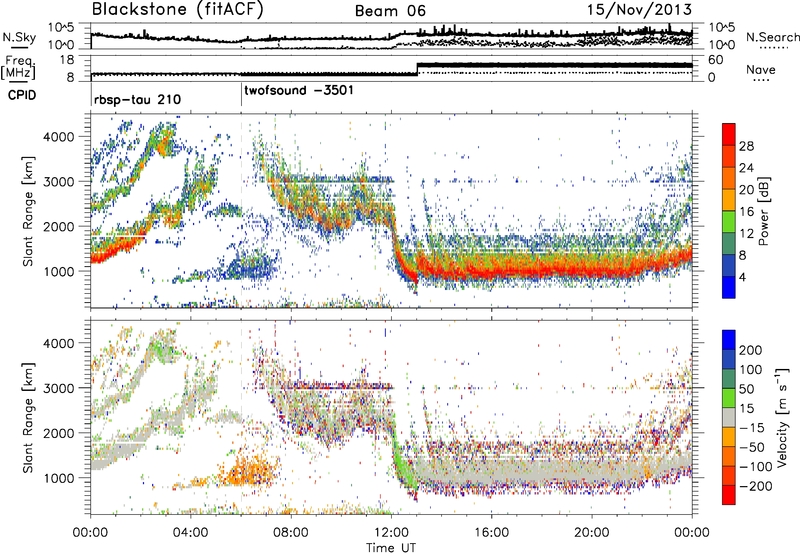The height and width of the screenshot is (554, 800).
Task: Click the Power scale value '28'
Action: (x=746, y=146)
